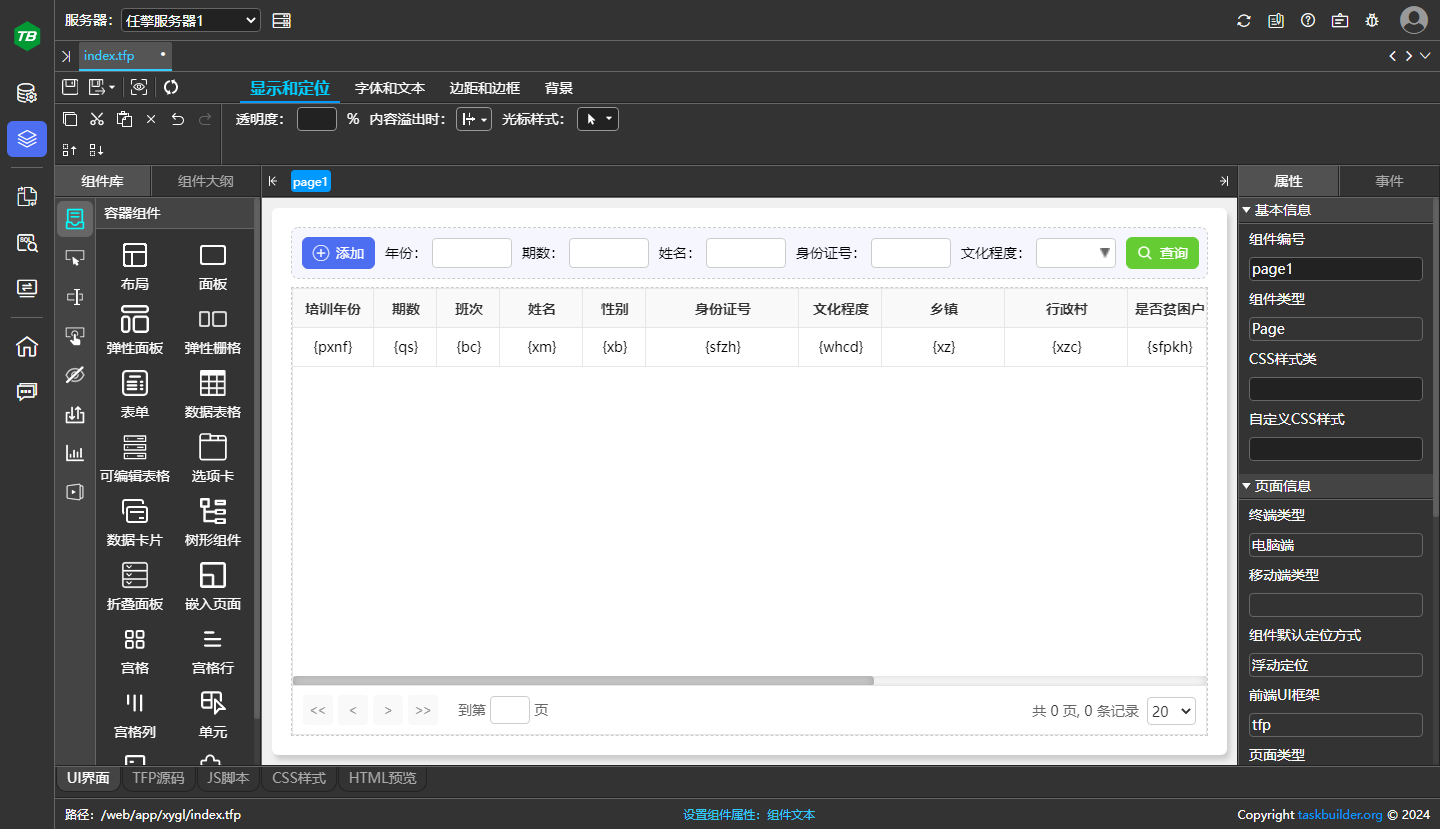Viewport: 1440px width, 829px height.
Task: Open the SQL query sidebar icon
Action: (x=27, y=242)
